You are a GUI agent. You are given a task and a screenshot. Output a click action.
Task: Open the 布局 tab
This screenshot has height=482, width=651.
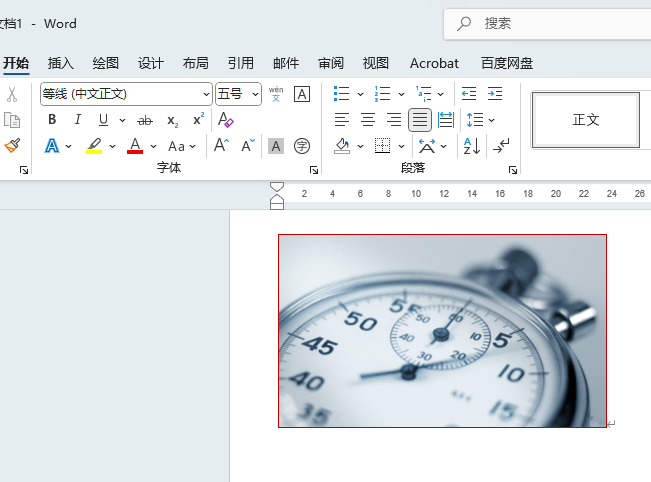tap(196, 64)
